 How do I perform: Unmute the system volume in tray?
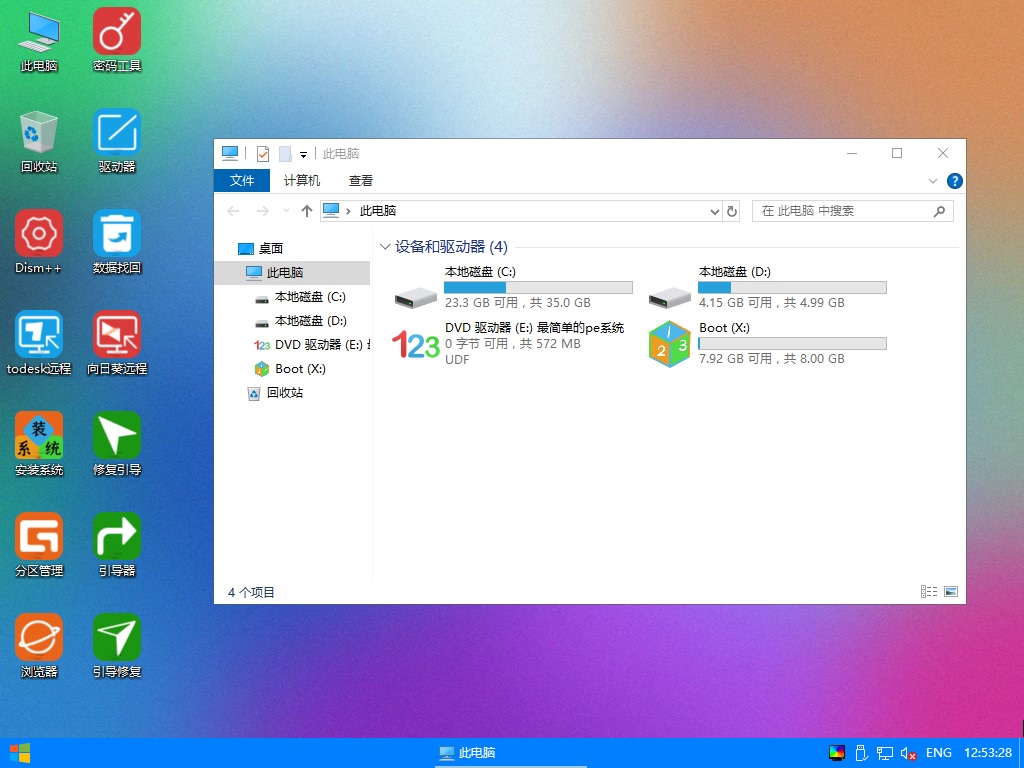906,753
